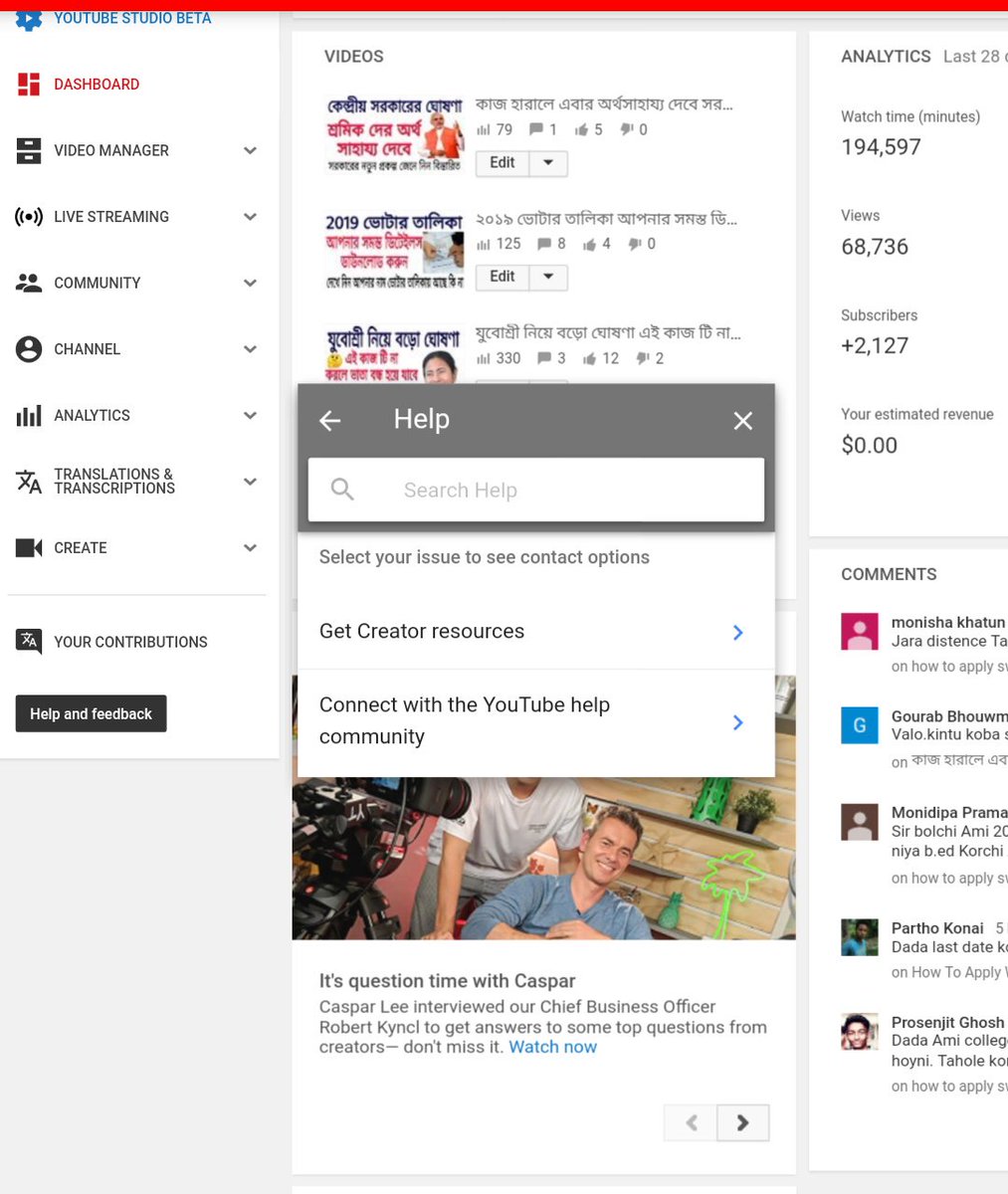Open Connect with YouTube help community
The height and width of the screenshot is (1194, 1008).
536,721
